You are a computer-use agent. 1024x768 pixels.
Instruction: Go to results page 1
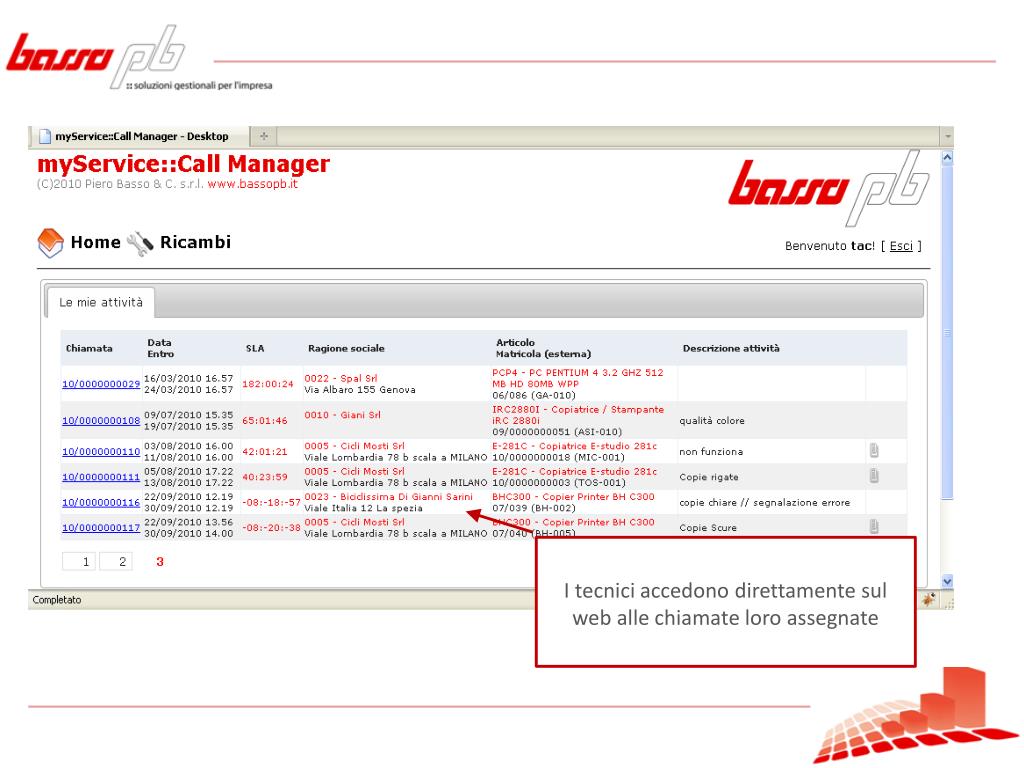click(x=79, y=562)
